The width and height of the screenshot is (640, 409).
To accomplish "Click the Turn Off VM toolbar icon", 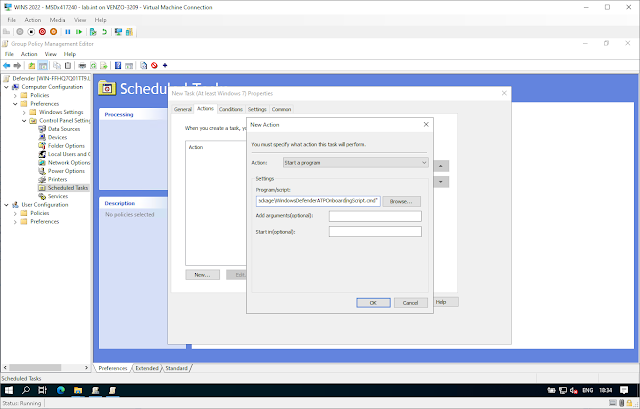I will point(31,32).
